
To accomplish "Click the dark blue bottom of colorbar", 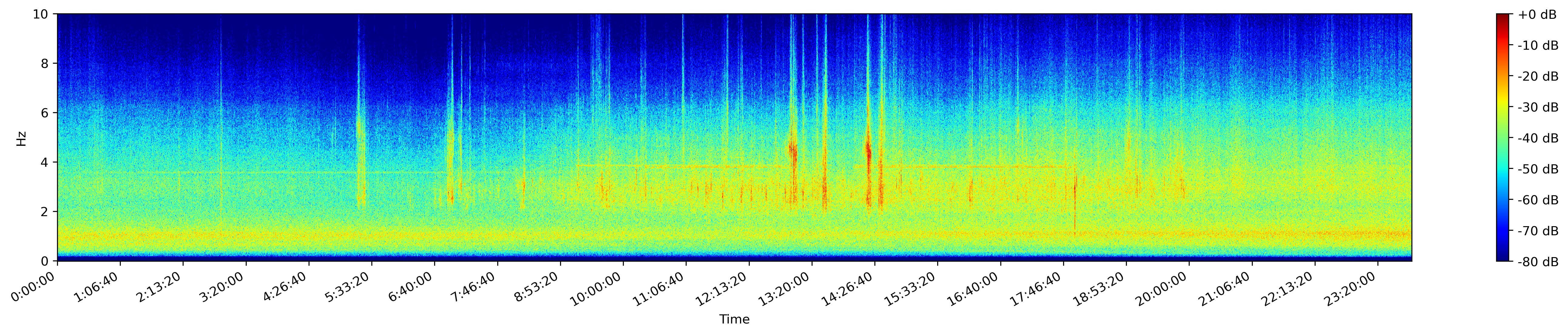I will tap(1503, 258).
